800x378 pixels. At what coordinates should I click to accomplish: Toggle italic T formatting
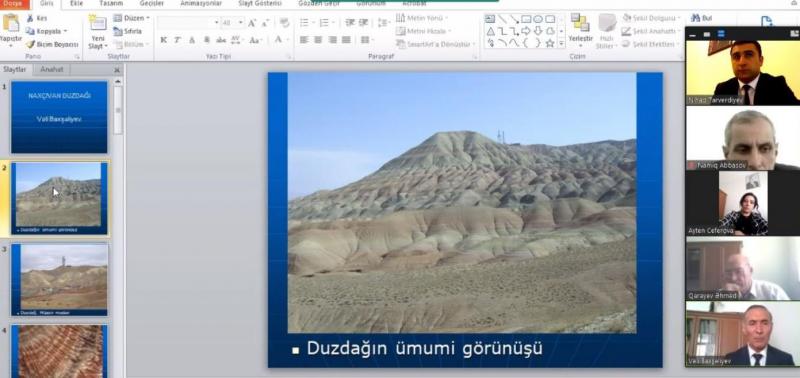(x=178, y=40)
